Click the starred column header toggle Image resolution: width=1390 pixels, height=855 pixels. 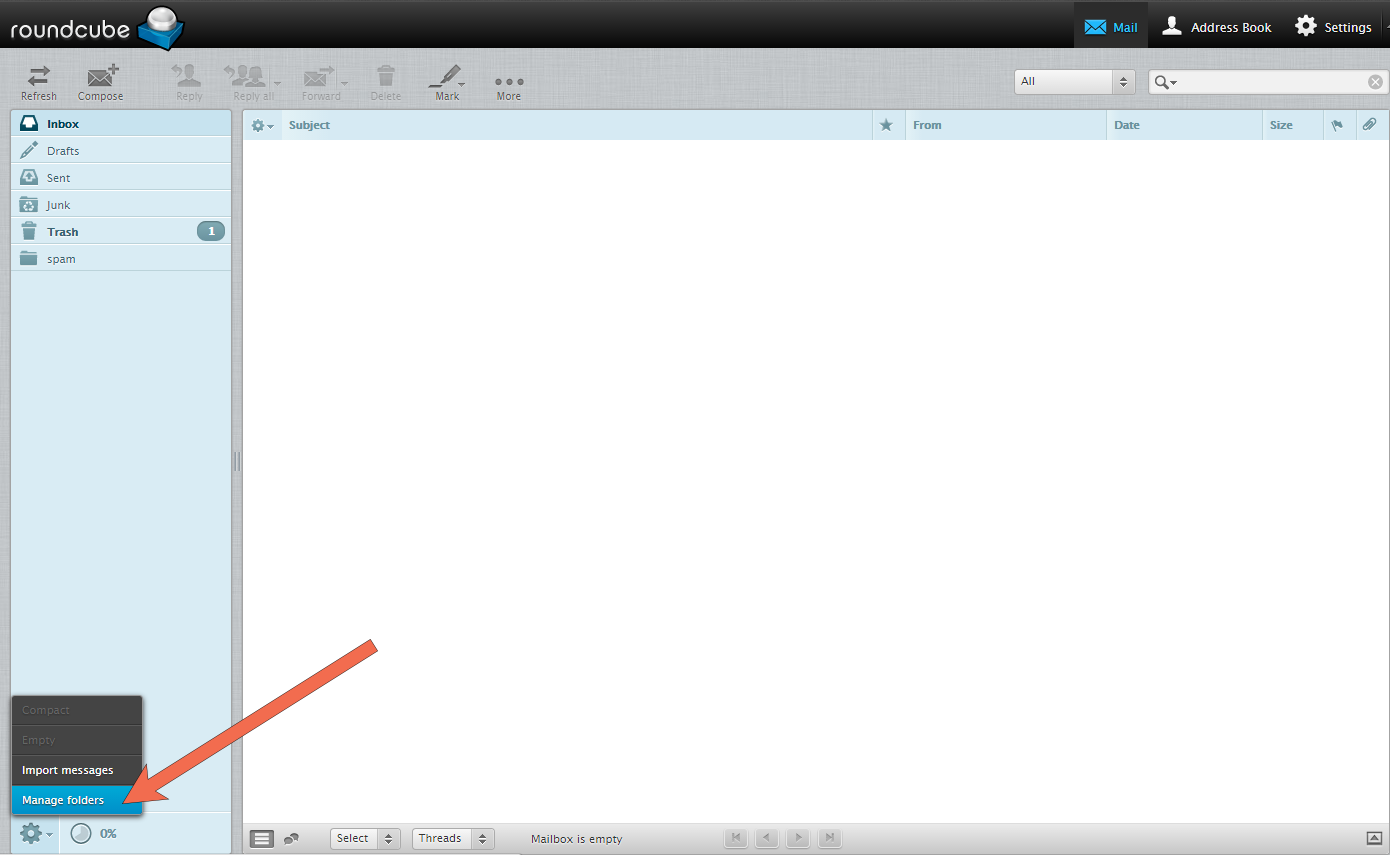coord(886,124)
